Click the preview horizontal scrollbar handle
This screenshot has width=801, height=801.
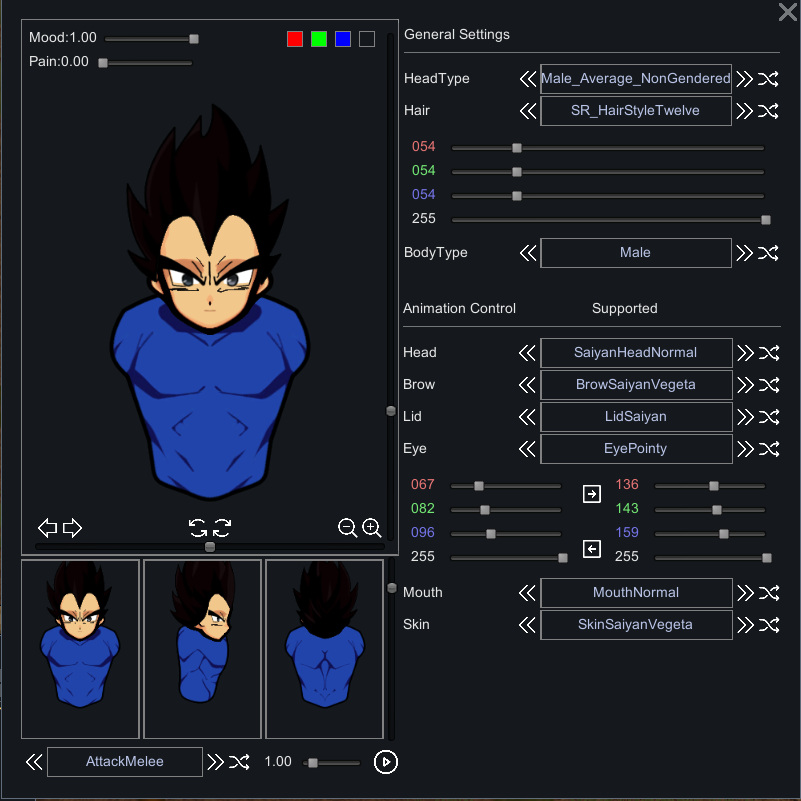210,547
